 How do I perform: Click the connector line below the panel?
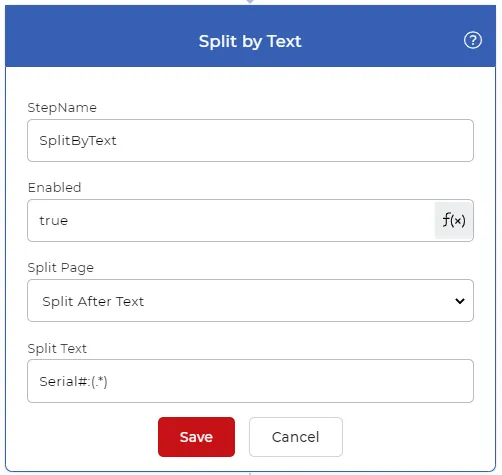pyautogui.click(x=250, y=473)
